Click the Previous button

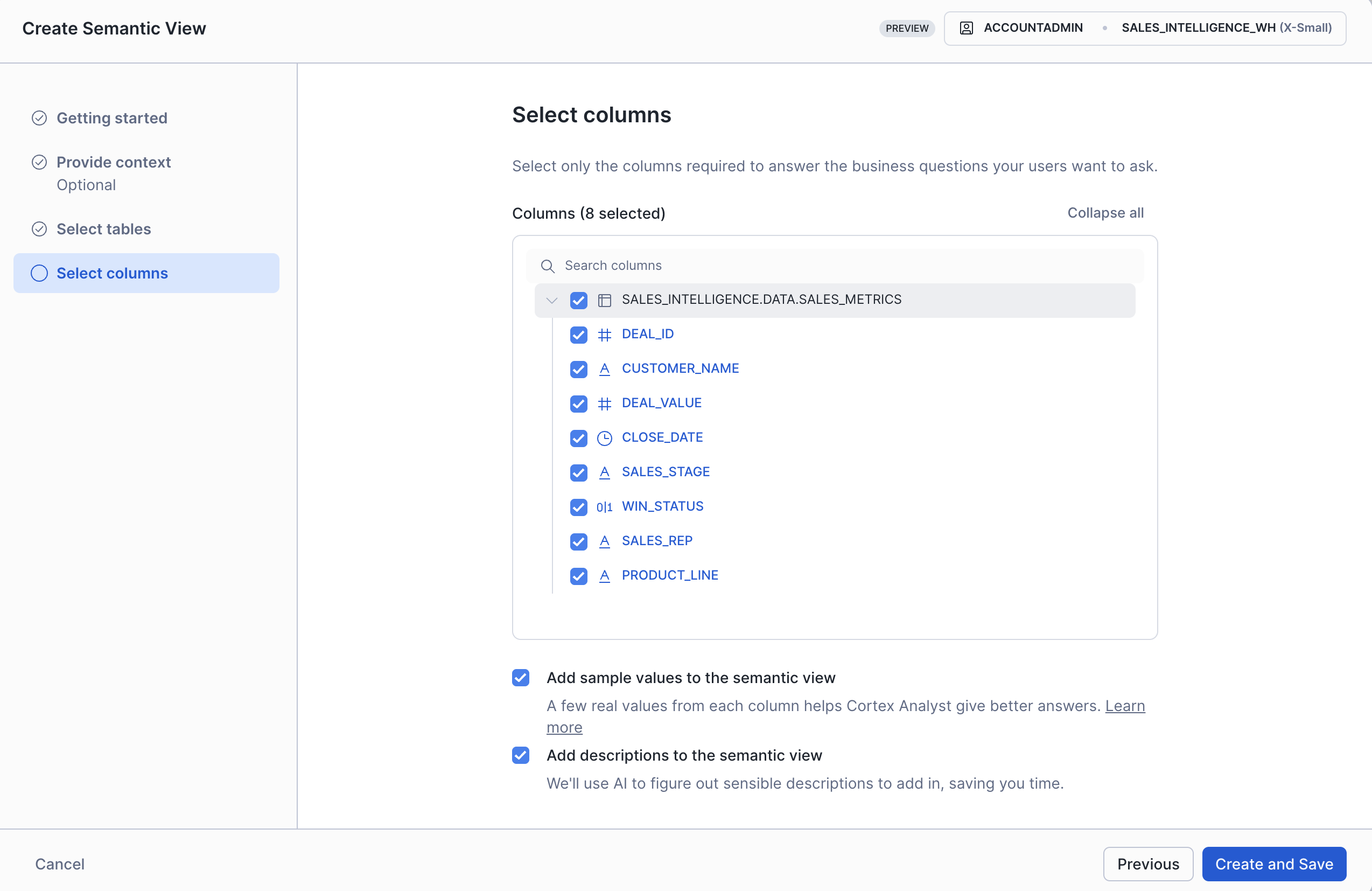(x=1147, y=864)
